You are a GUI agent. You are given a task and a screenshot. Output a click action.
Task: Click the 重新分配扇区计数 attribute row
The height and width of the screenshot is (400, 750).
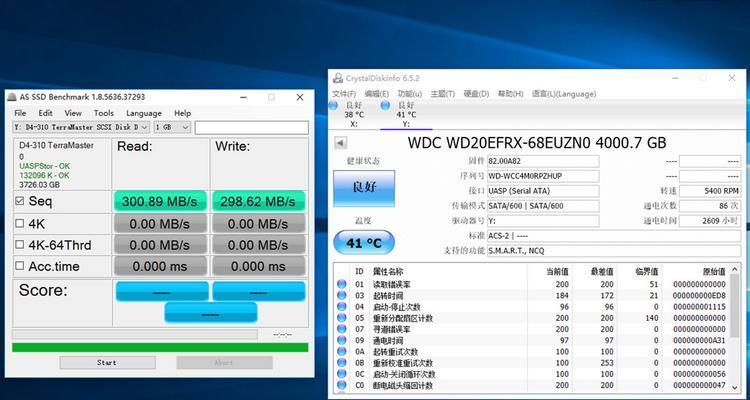531,318
